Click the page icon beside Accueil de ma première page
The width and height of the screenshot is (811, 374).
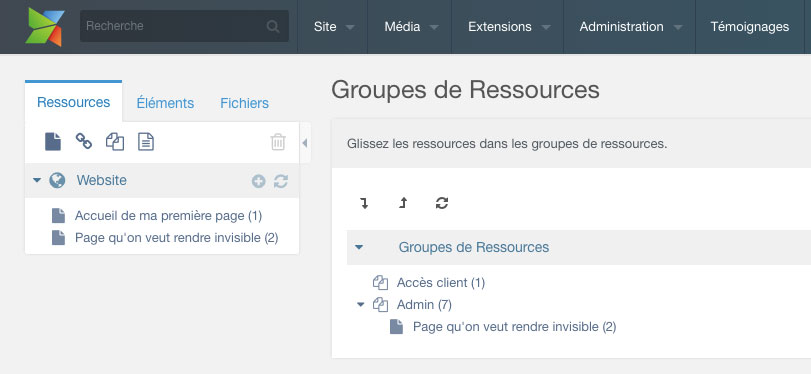pyautogui.click(x=58, y=216)
